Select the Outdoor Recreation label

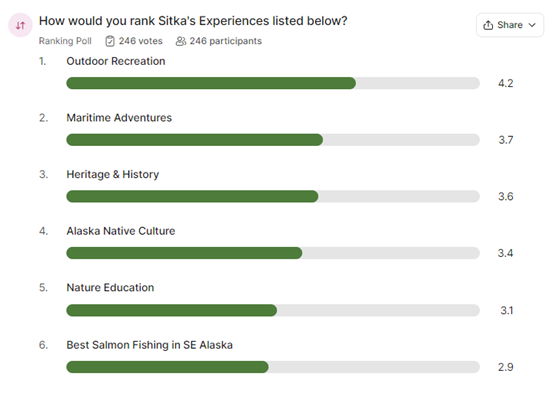[x=116, y=61]
